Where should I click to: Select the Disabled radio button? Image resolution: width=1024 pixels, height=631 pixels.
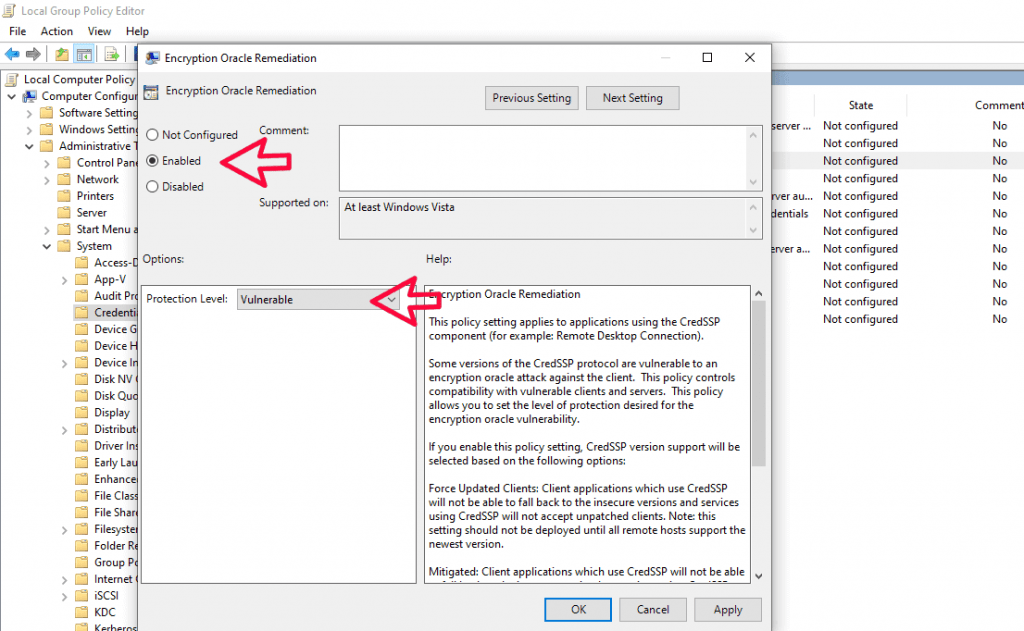153,186
